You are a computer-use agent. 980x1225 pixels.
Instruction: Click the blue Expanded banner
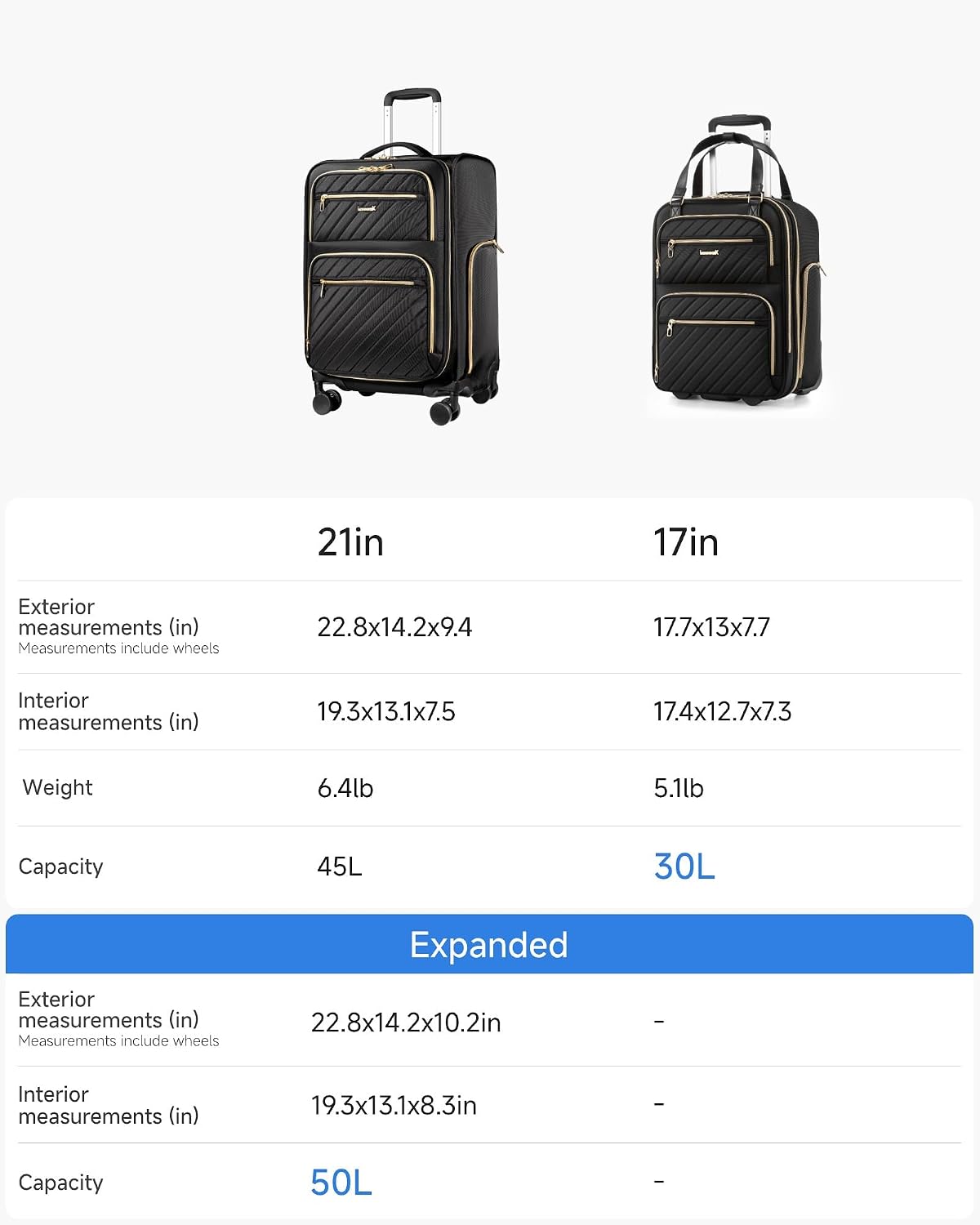[x=489, y=944]
